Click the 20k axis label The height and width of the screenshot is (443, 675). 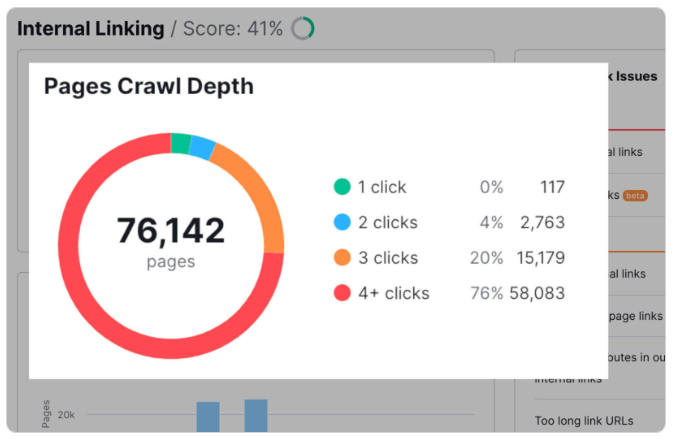pyautogui.click(x=66, y=415)
